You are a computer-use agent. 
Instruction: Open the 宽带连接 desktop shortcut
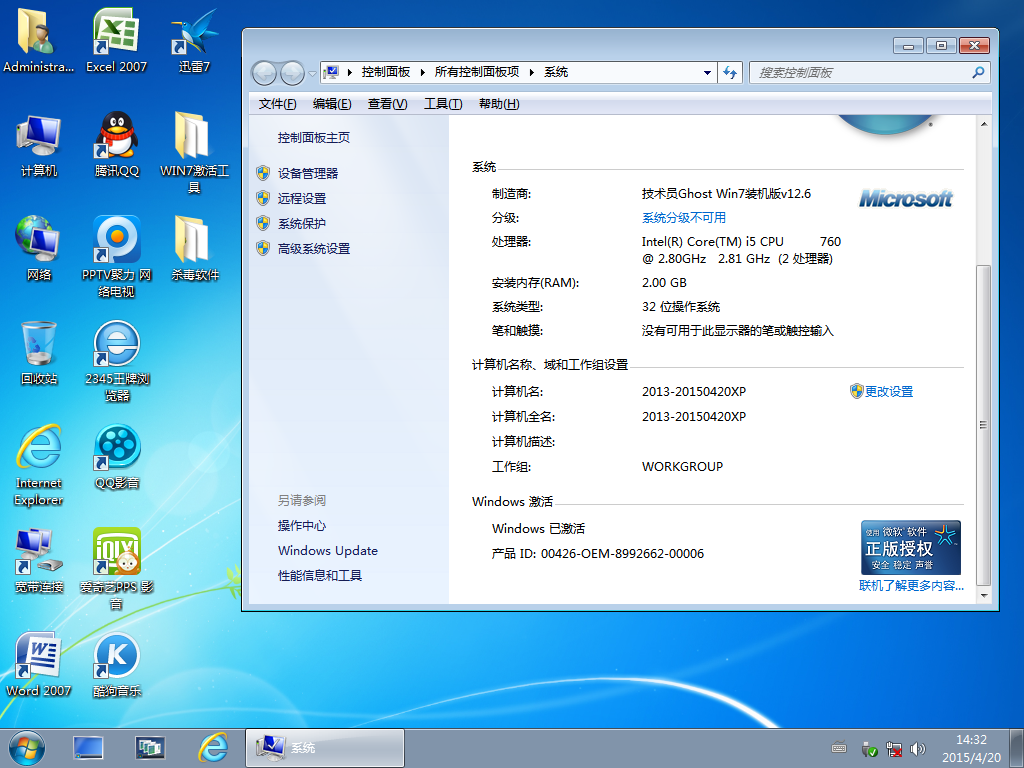click(x=39, y=561)
